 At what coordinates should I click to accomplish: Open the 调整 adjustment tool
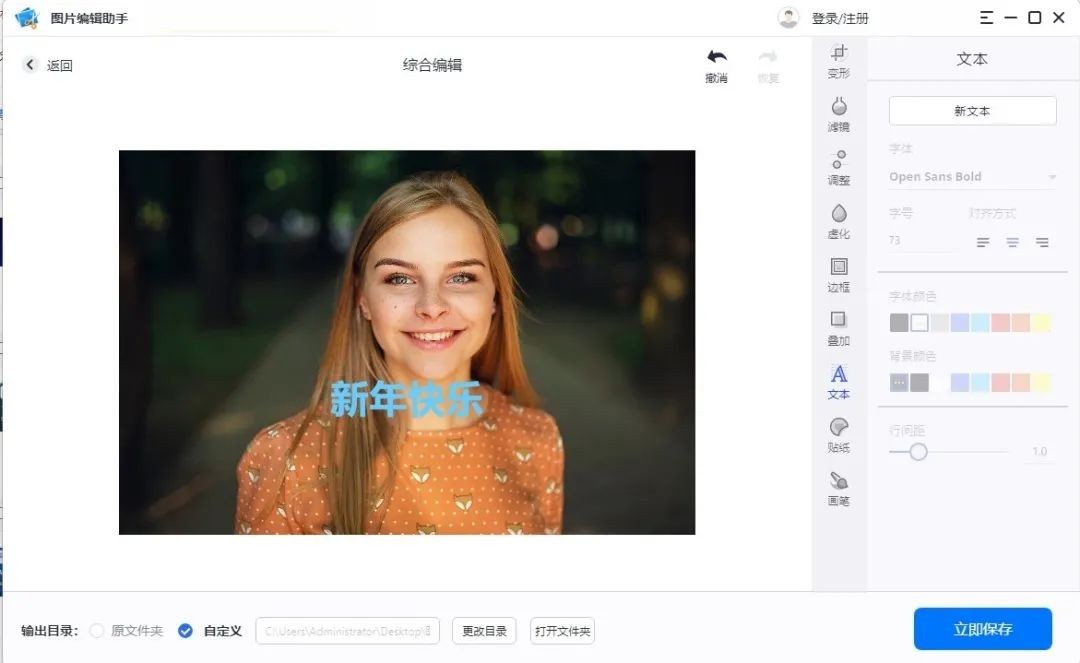click(839, 167)
